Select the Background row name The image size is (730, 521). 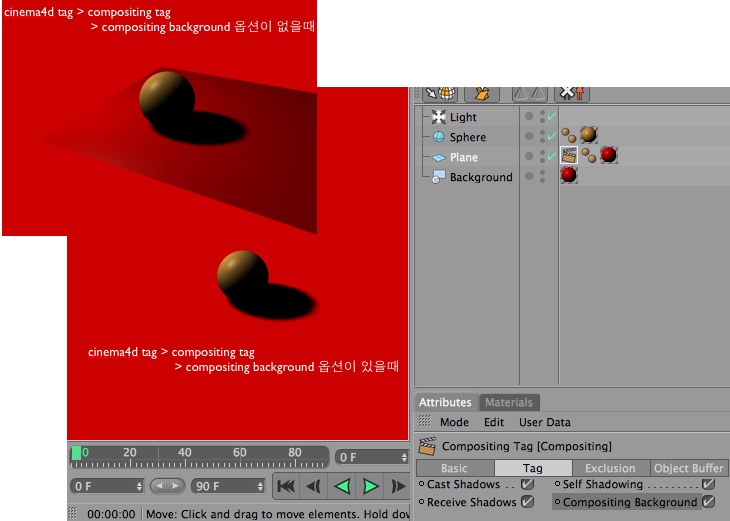(x=481, y=177)
